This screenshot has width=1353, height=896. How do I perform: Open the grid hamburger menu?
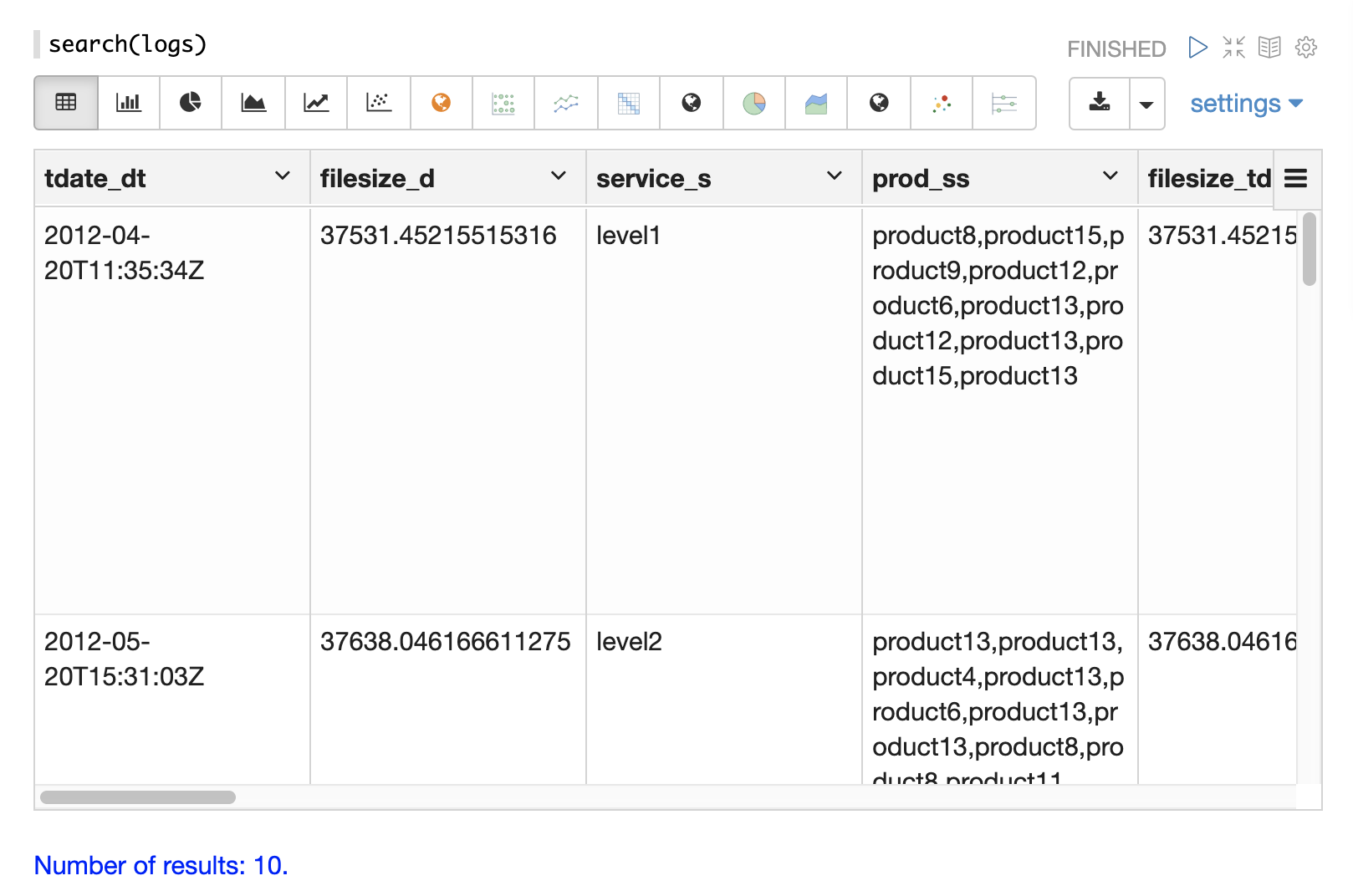(x=1295, y=178)
